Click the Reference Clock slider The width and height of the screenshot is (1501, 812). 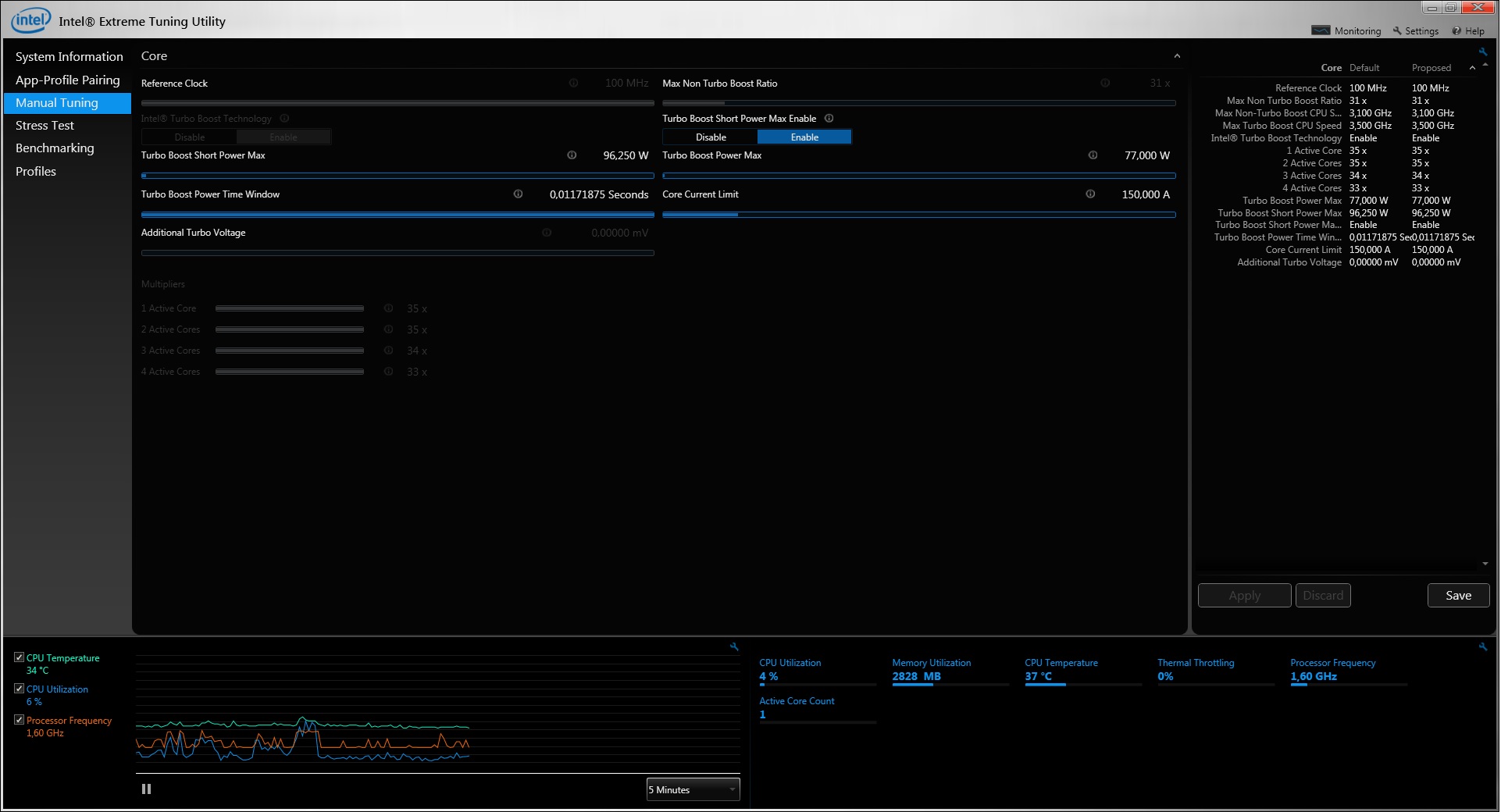[398, 102]
